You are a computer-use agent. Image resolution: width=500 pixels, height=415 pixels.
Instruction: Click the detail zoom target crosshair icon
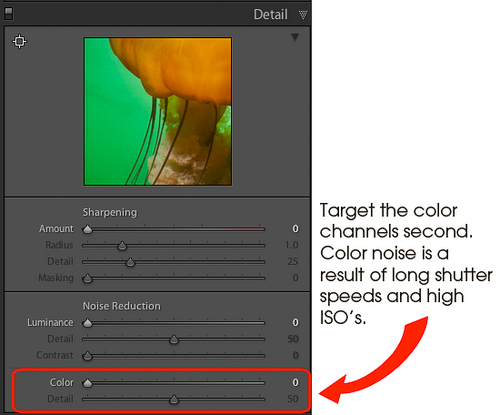(19, 41)
